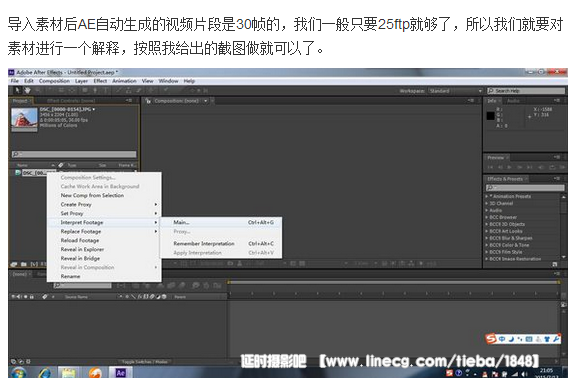Open Effects & Presets panel menu

pyautogui.click(x=557, y=178)
